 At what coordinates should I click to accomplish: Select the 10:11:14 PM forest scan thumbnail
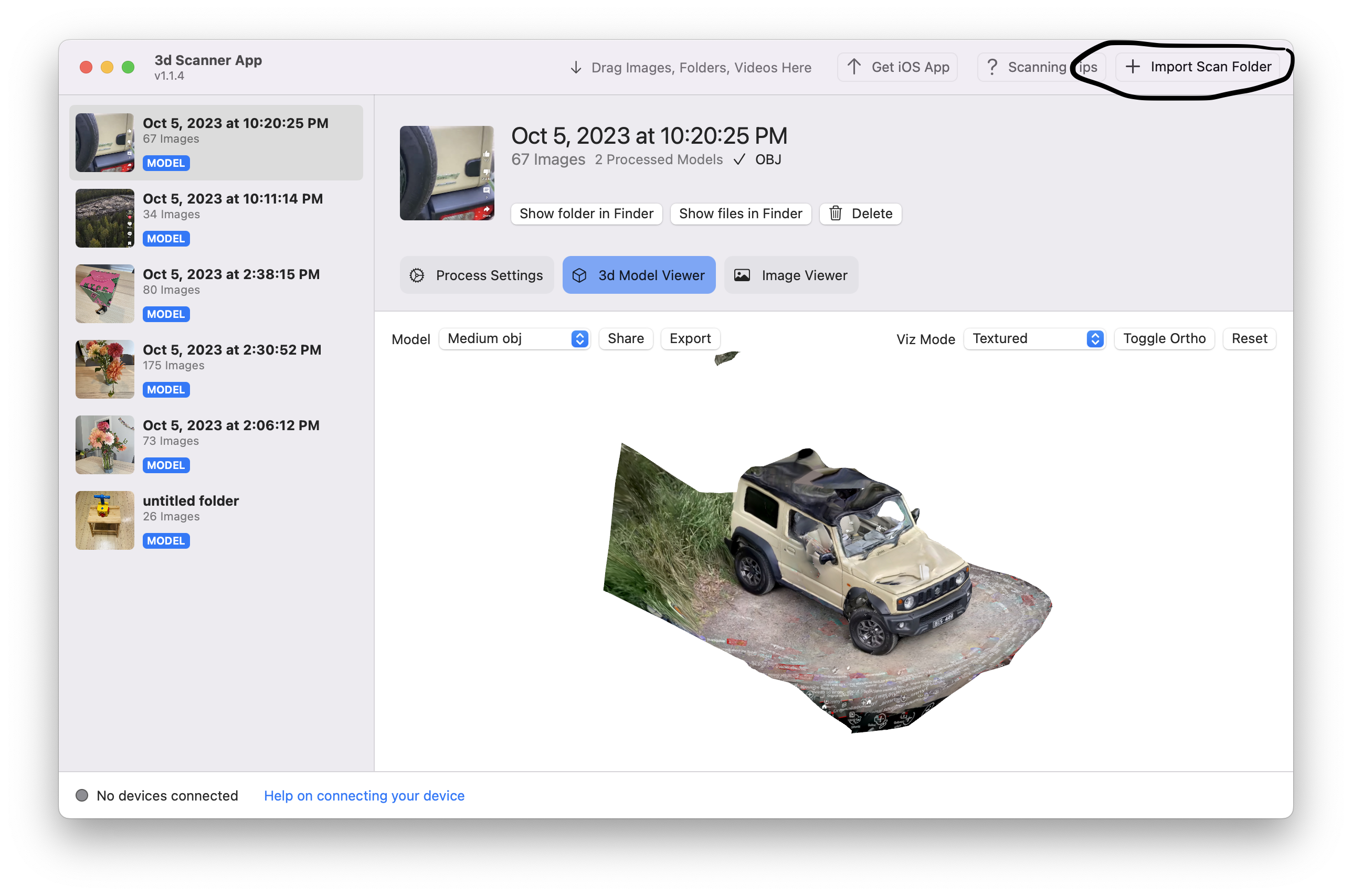click(x=104, y=218)
